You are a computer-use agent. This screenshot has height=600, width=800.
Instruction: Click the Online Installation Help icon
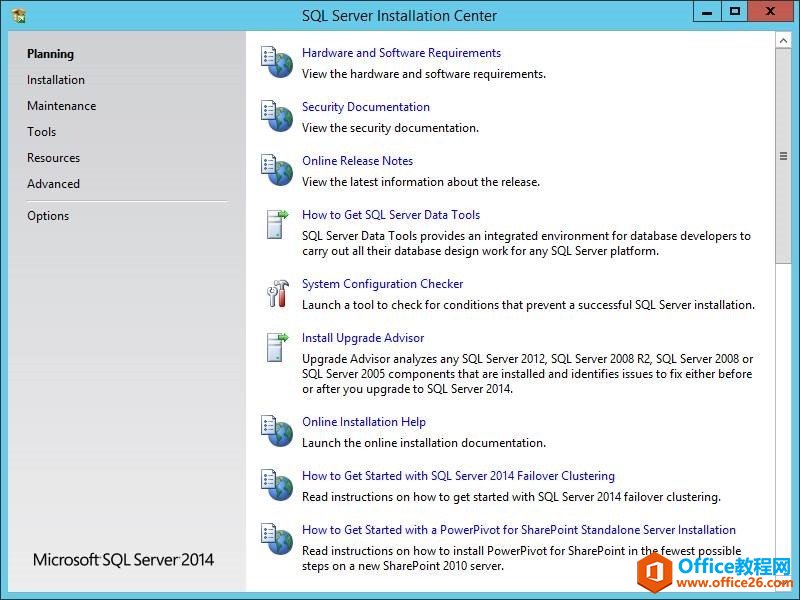tap(276, 431)
